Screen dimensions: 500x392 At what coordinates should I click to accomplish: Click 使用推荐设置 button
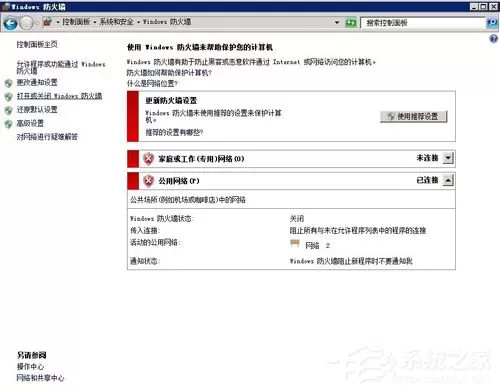[x=413, y=116]
